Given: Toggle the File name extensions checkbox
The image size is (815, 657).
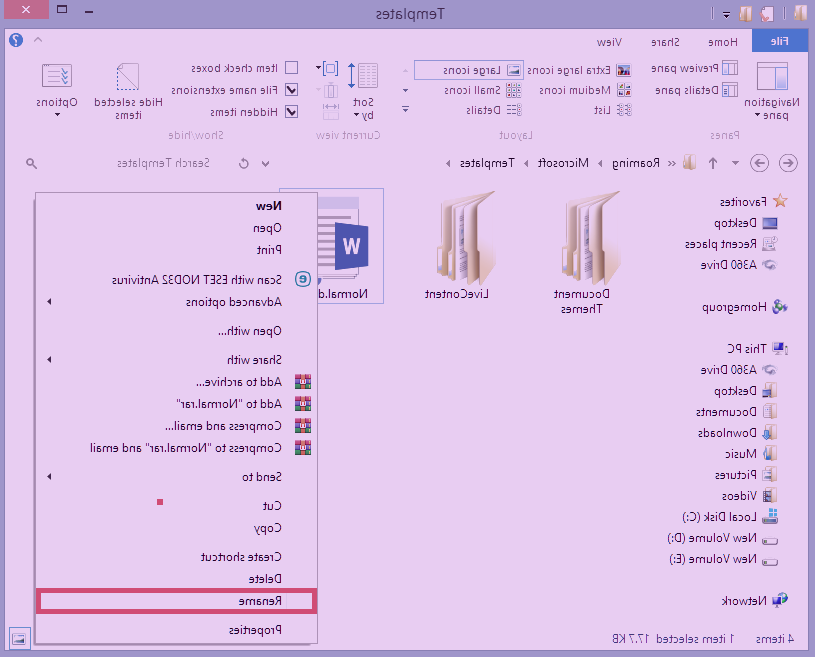Looking at the screenshot, I should (291, 90).
